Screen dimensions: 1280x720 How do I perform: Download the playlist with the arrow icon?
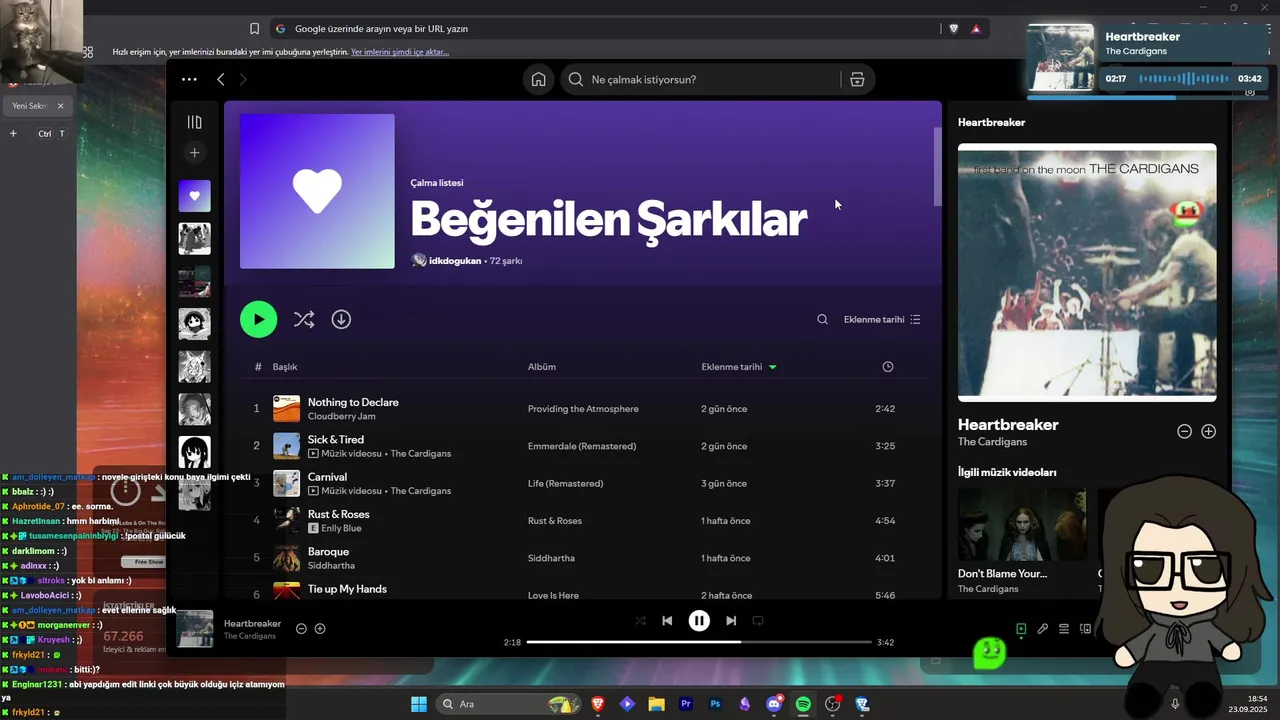click(341, 319)
